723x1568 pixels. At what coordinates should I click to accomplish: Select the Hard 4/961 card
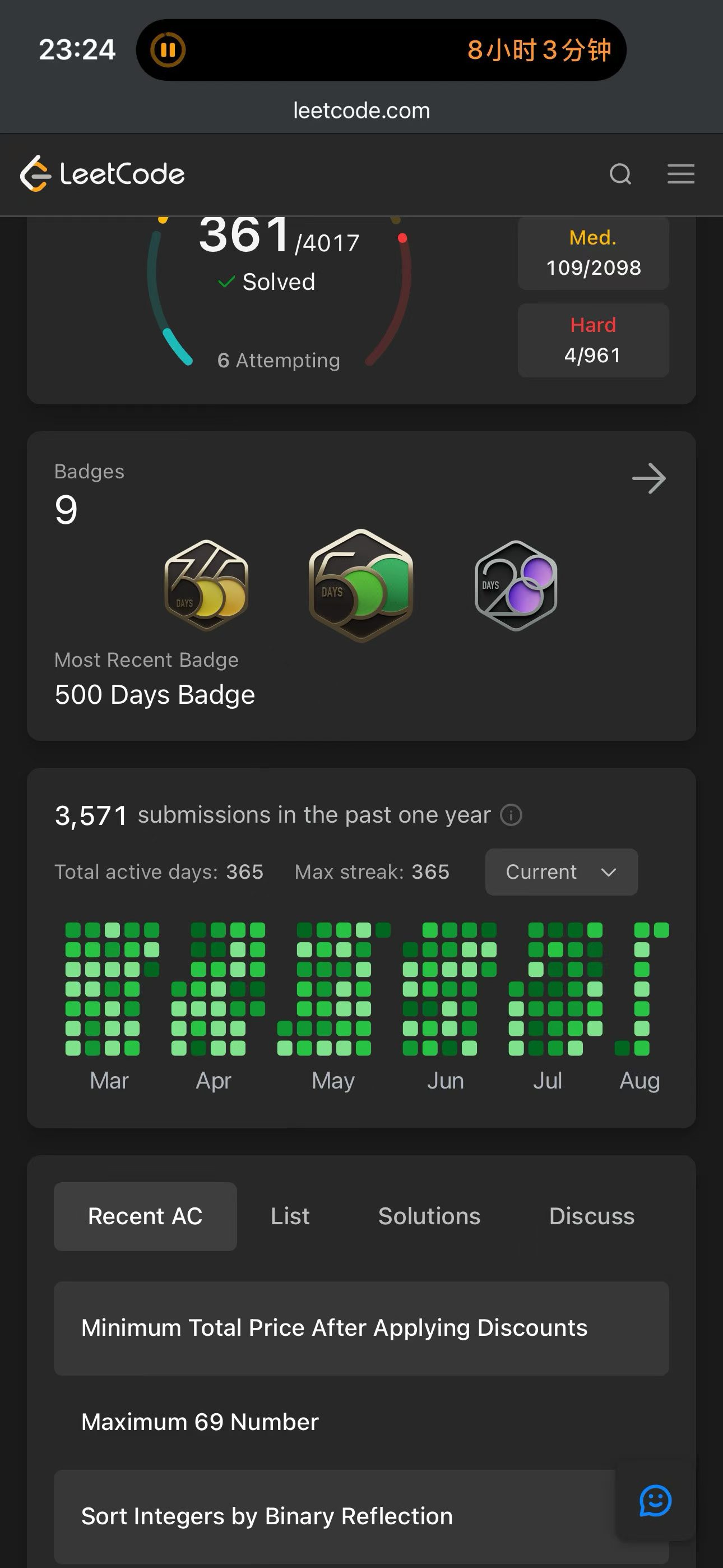(x=593, y=340)
